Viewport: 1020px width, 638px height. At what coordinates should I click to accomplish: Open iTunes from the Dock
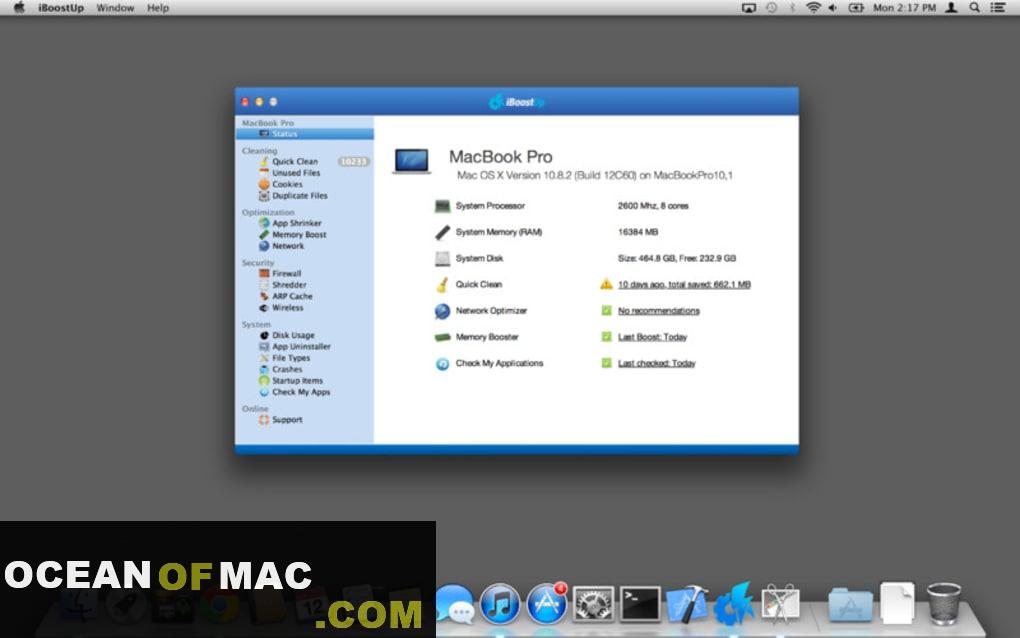tap(500, 604)
